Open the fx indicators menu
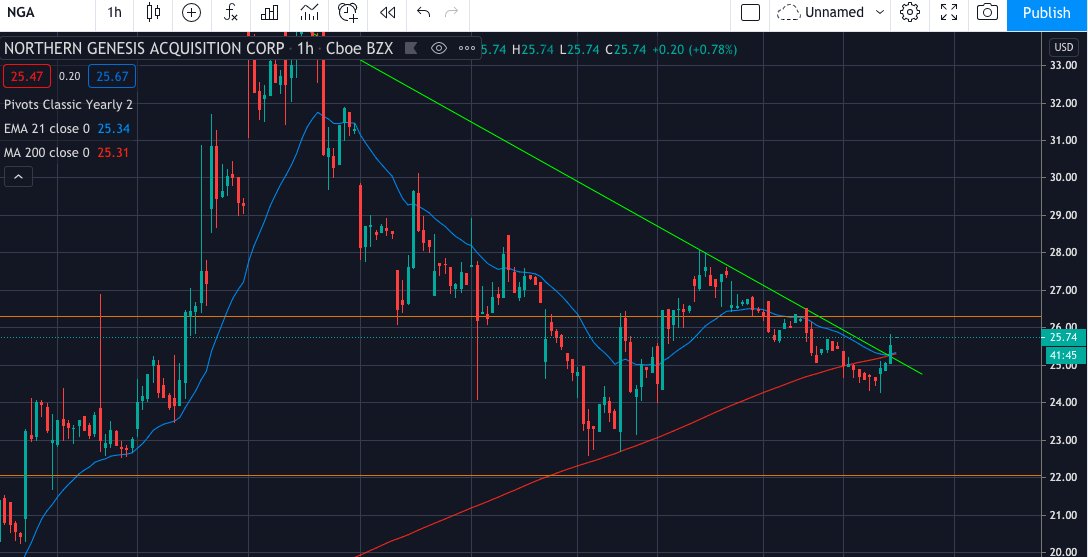The width and height of the screenshot is (1088, 557). coord(231,12)
